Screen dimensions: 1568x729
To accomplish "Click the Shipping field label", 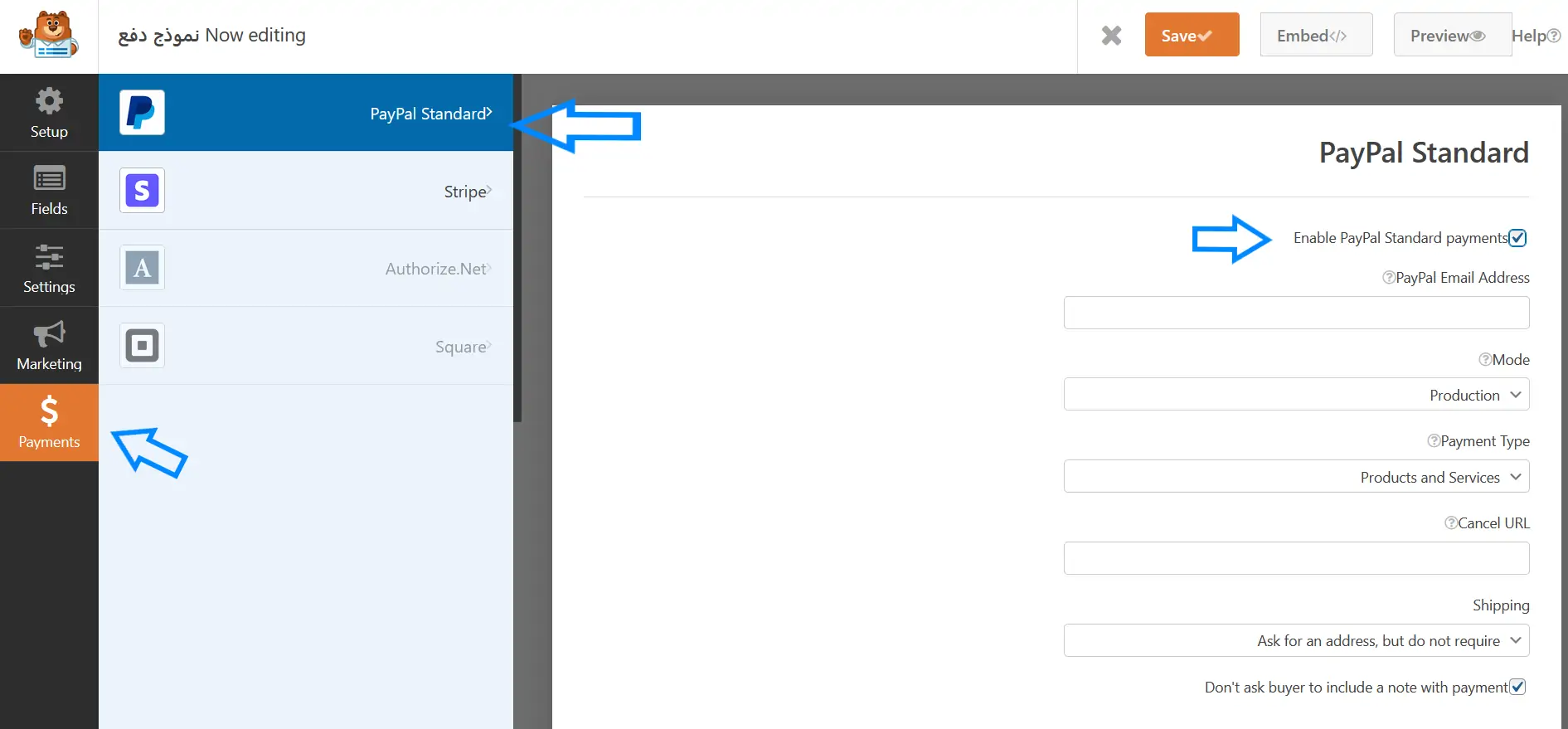I will point(1501,605).
